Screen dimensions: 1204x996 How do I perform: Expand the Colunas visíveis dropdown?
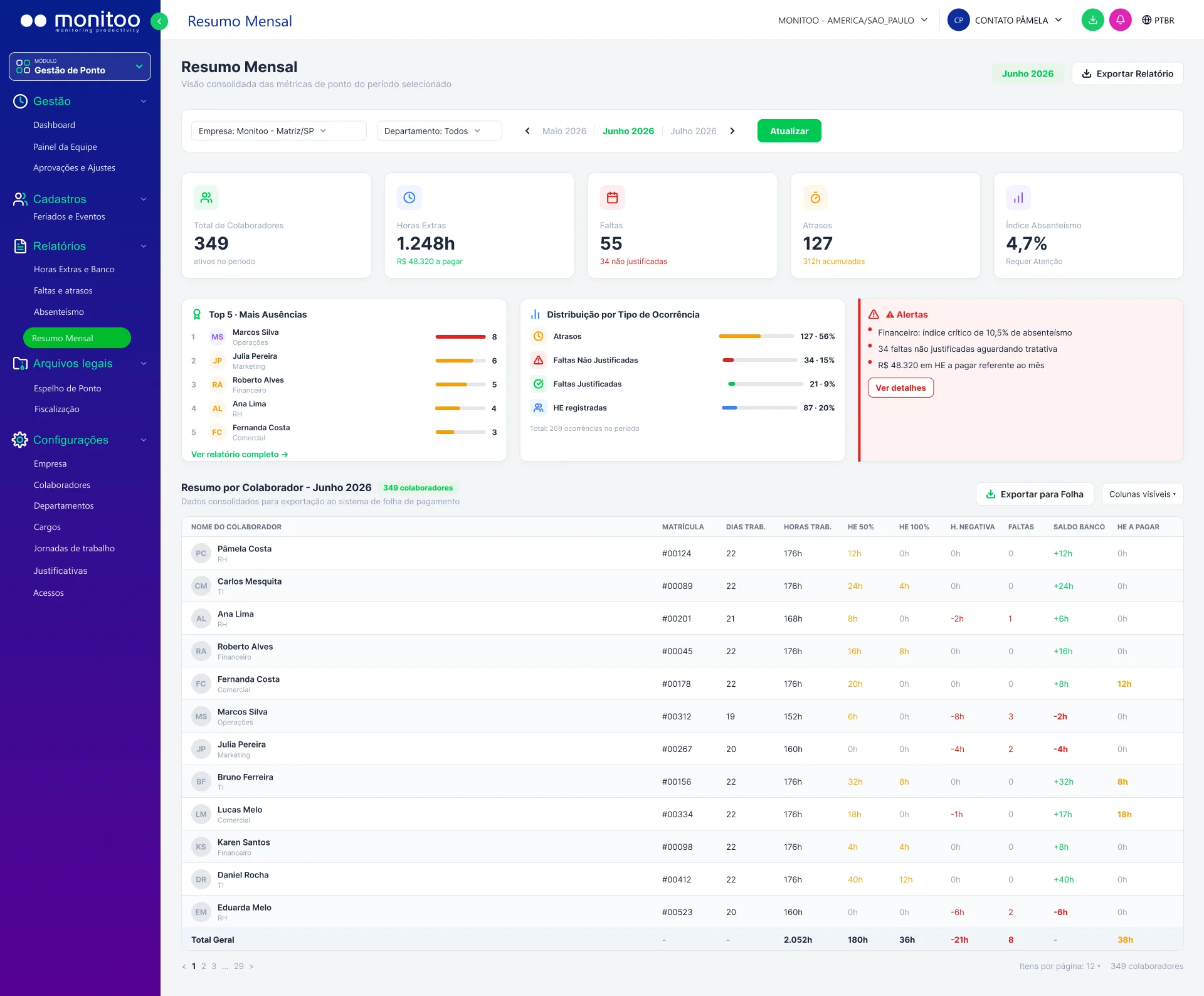[1143, 494]
